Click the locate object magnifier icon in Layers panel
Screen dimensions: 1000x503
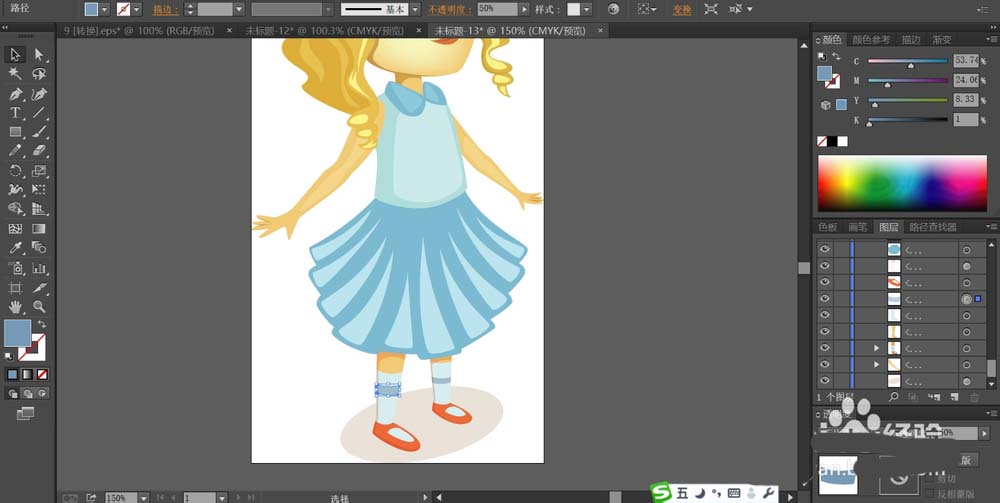(893, 397)
